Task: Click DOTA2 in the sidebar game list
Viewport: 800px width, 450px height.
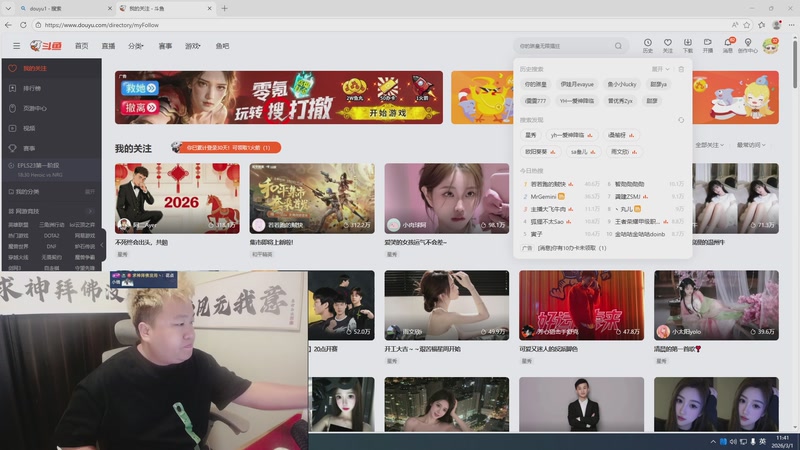Action: [x=52, y=236]
